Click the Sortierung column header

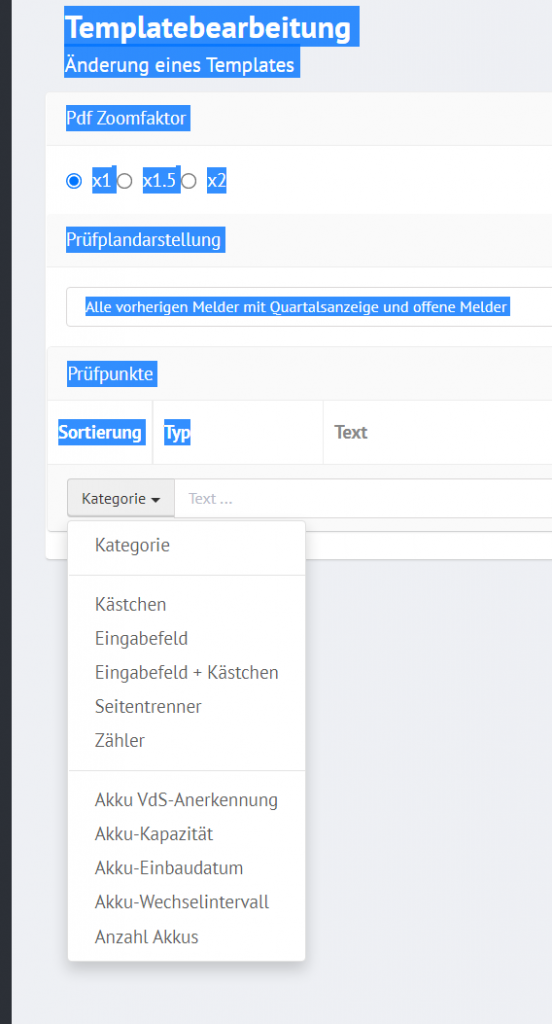pyautogui.click(x=100, y=432)
